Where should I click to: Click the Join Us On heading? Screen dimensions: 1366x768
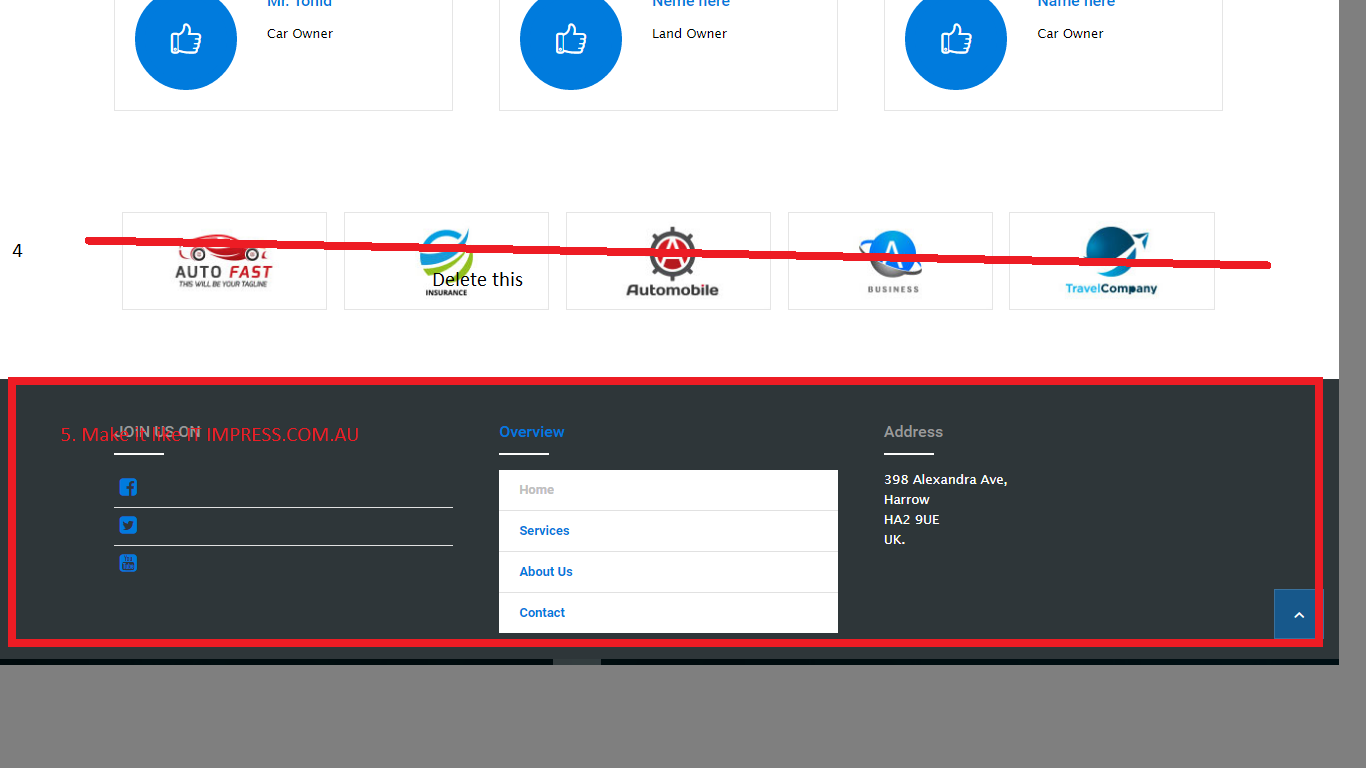pyautogui.click(x=159, y=432)
